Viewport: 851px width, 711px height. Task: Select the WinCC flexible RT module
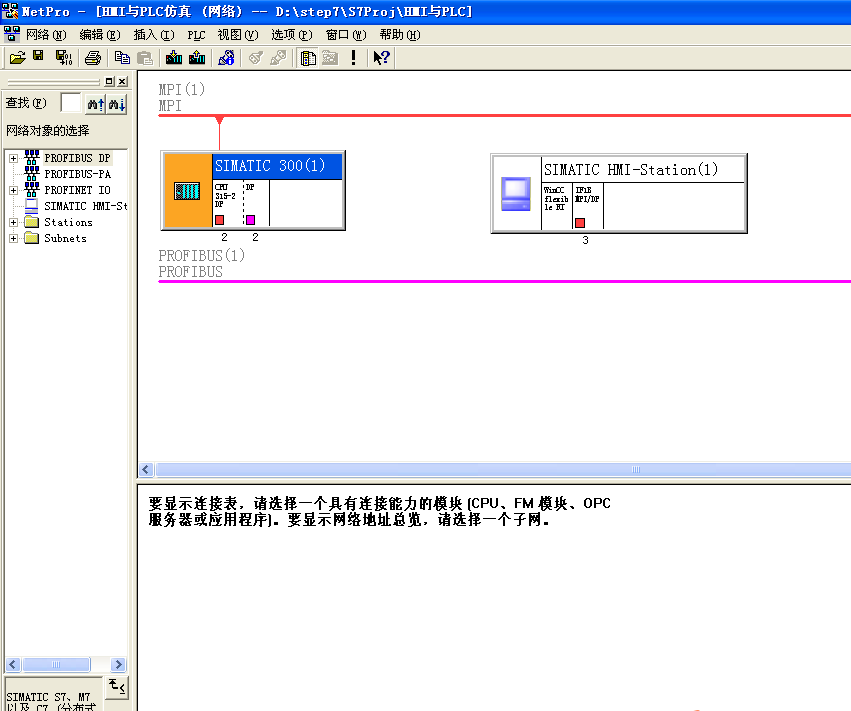tap(556, 206)
